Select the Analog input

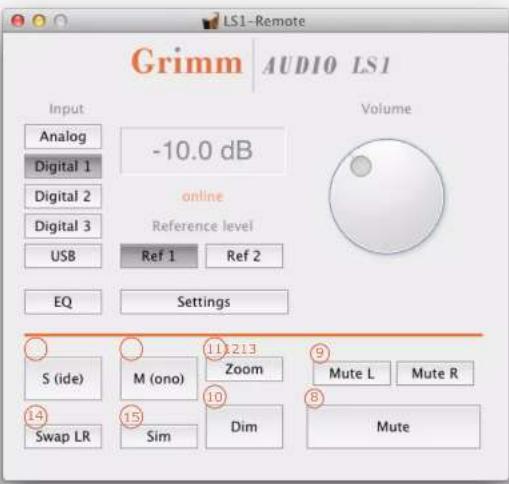click(63, 136)
